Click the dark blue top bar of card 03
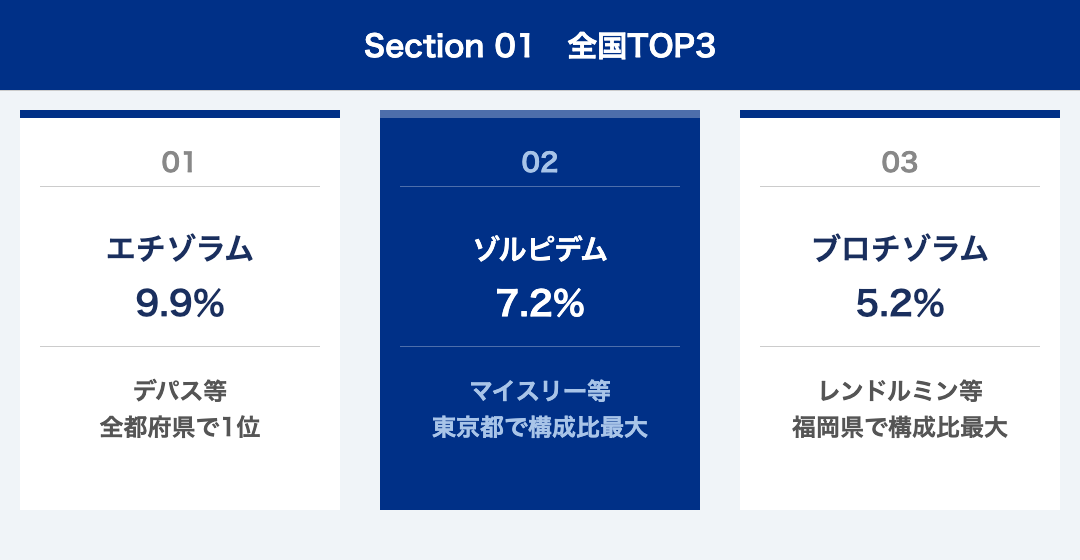The height and width of the screenshot is (560, 1080). click(900, 114)
